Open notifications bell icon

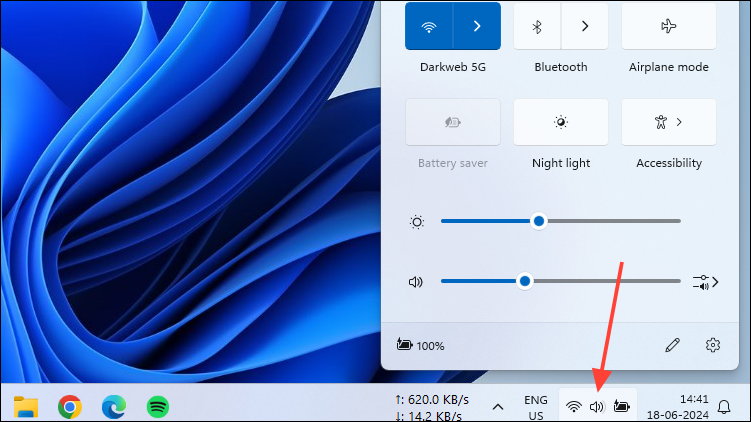[724, 407]
